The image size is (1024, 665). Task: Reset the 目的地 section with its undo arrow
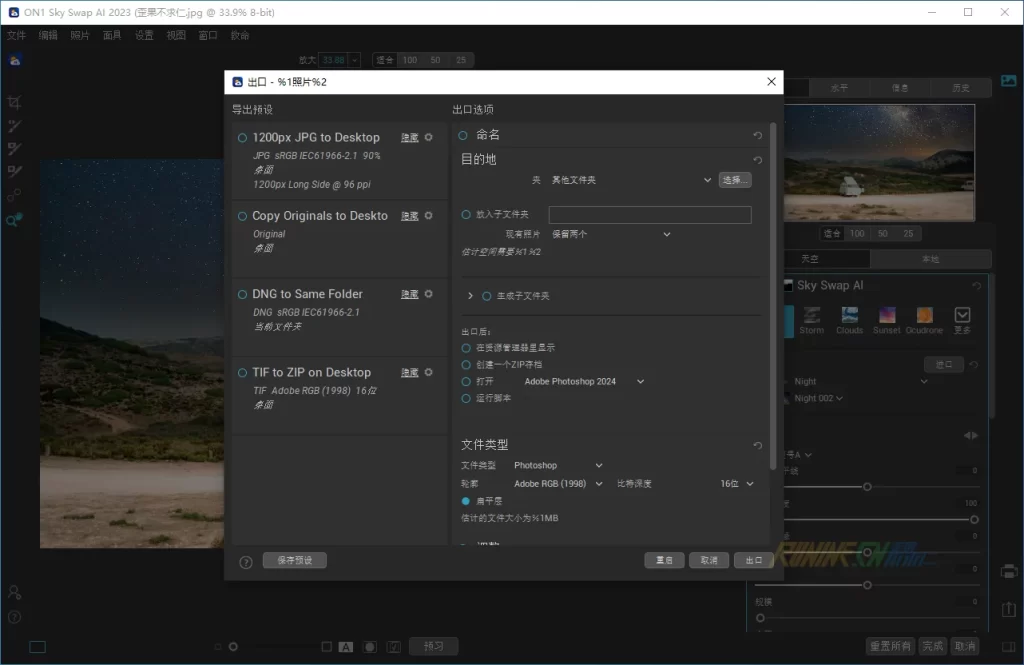coord(757,160)
